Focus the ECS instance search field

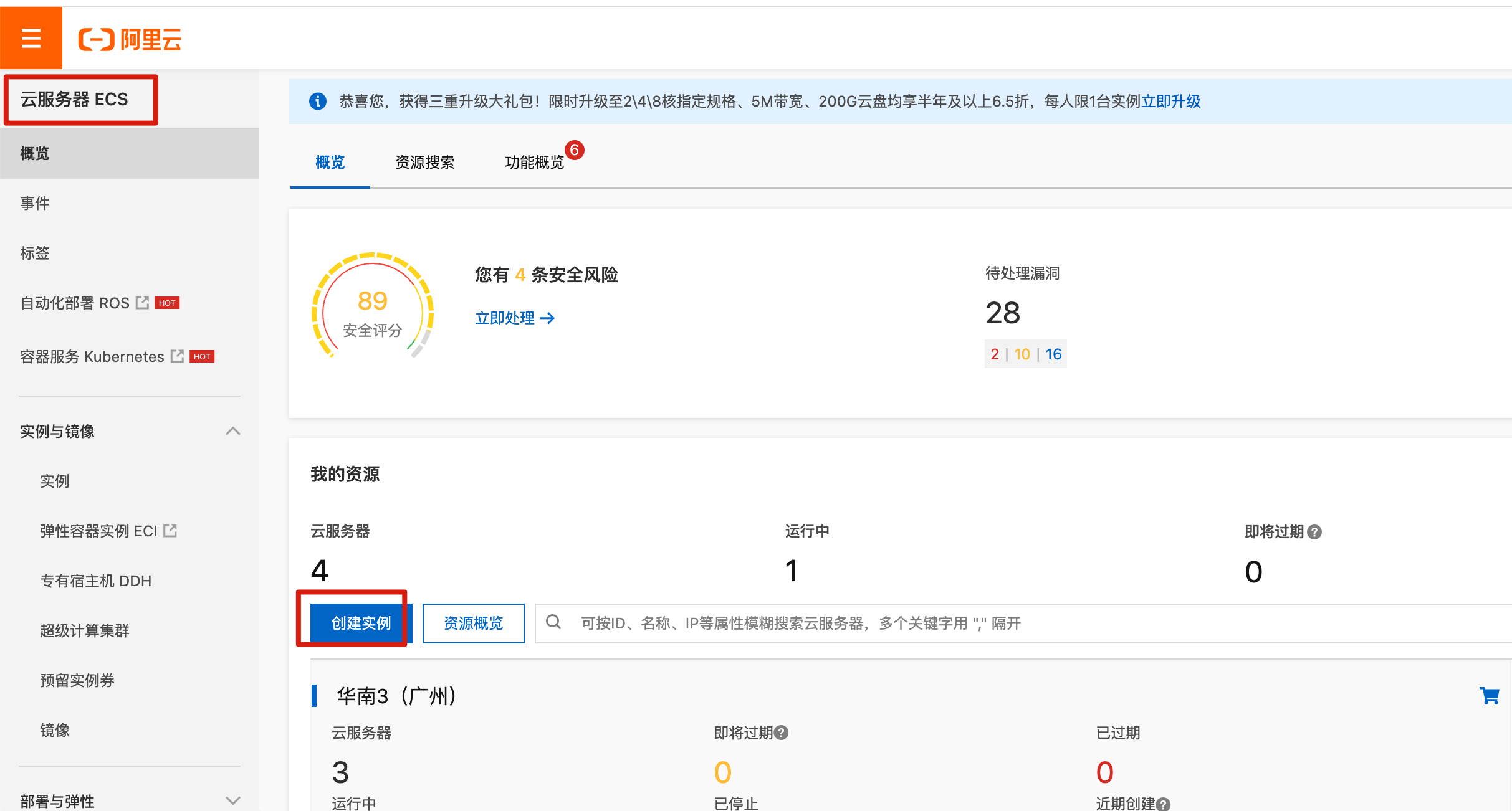(1023, 623)
